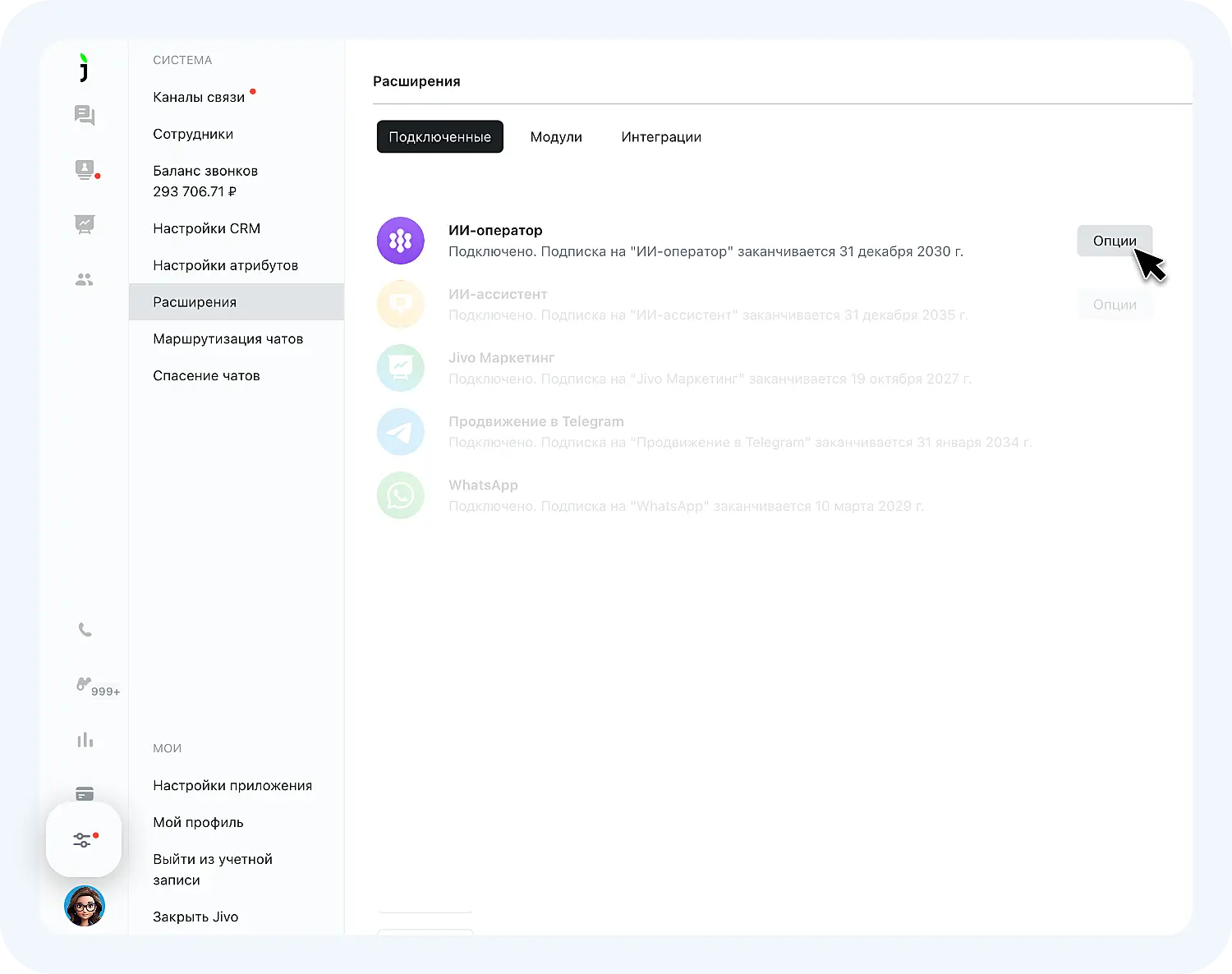Open the phone calls icon

[x=85, y=630]
